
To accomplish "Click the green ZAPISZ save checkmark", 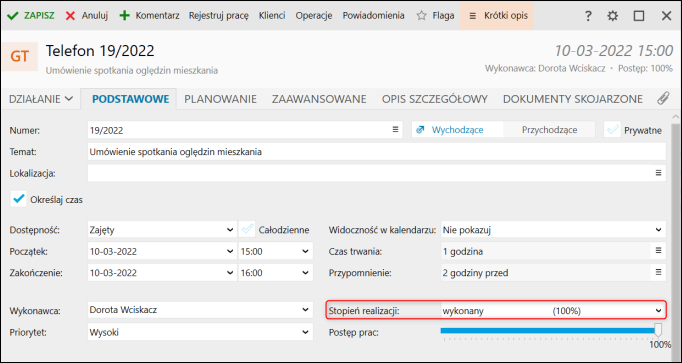I will pyautogui.click(x=13, y=16).
